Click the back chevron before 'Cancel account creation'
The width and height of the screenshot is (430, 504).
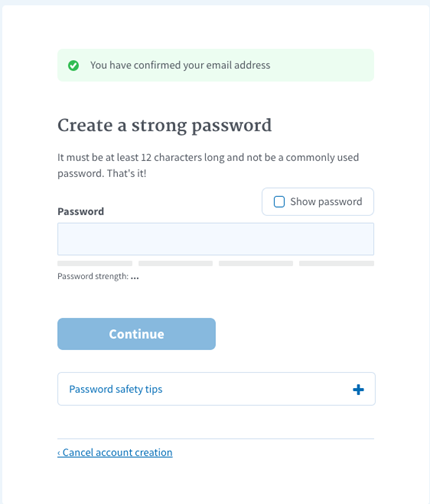click(x=59, y=453)
